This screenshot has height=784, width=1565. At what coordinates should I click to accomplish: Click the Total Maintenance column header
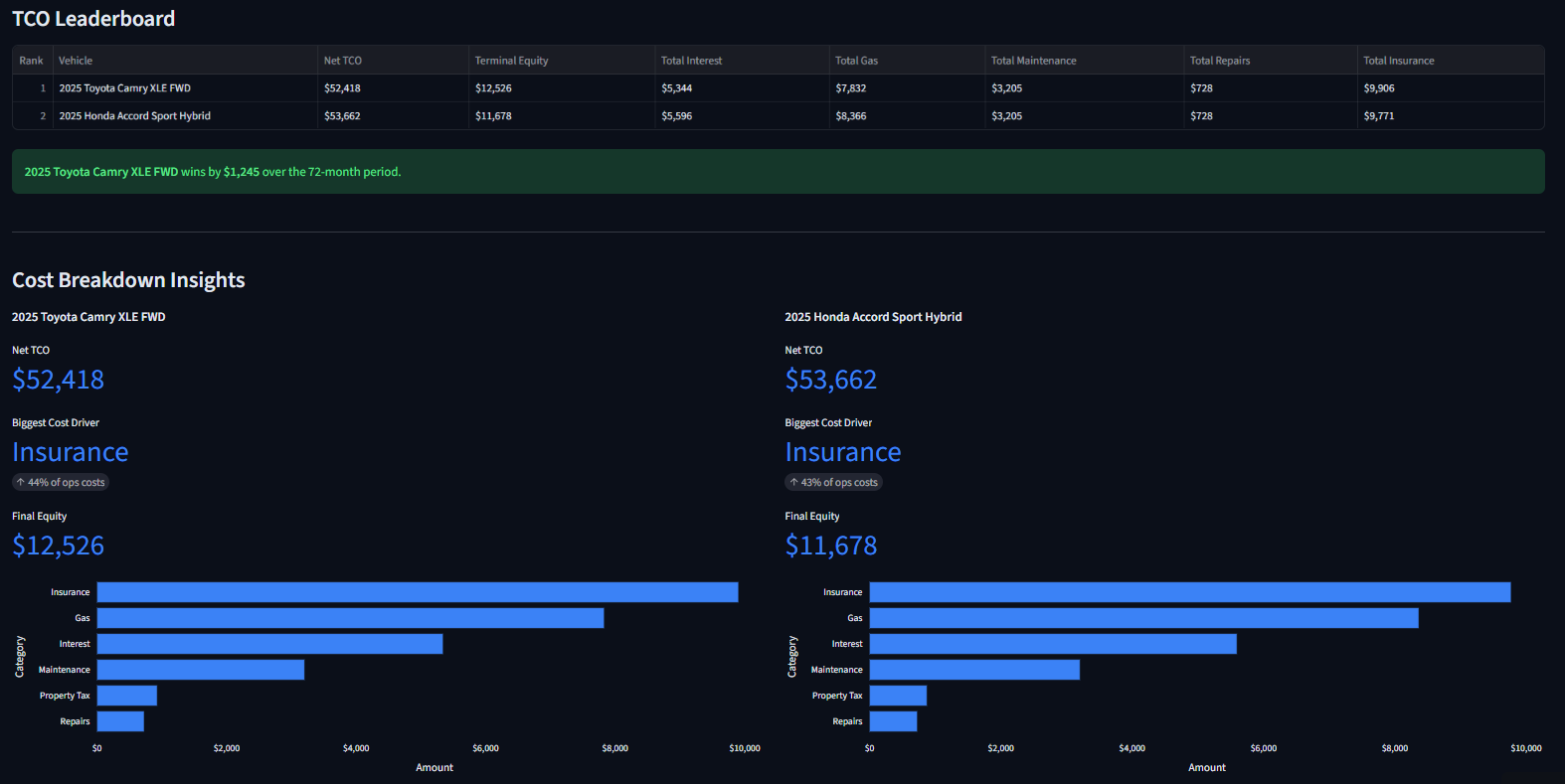coord(1084,61)
